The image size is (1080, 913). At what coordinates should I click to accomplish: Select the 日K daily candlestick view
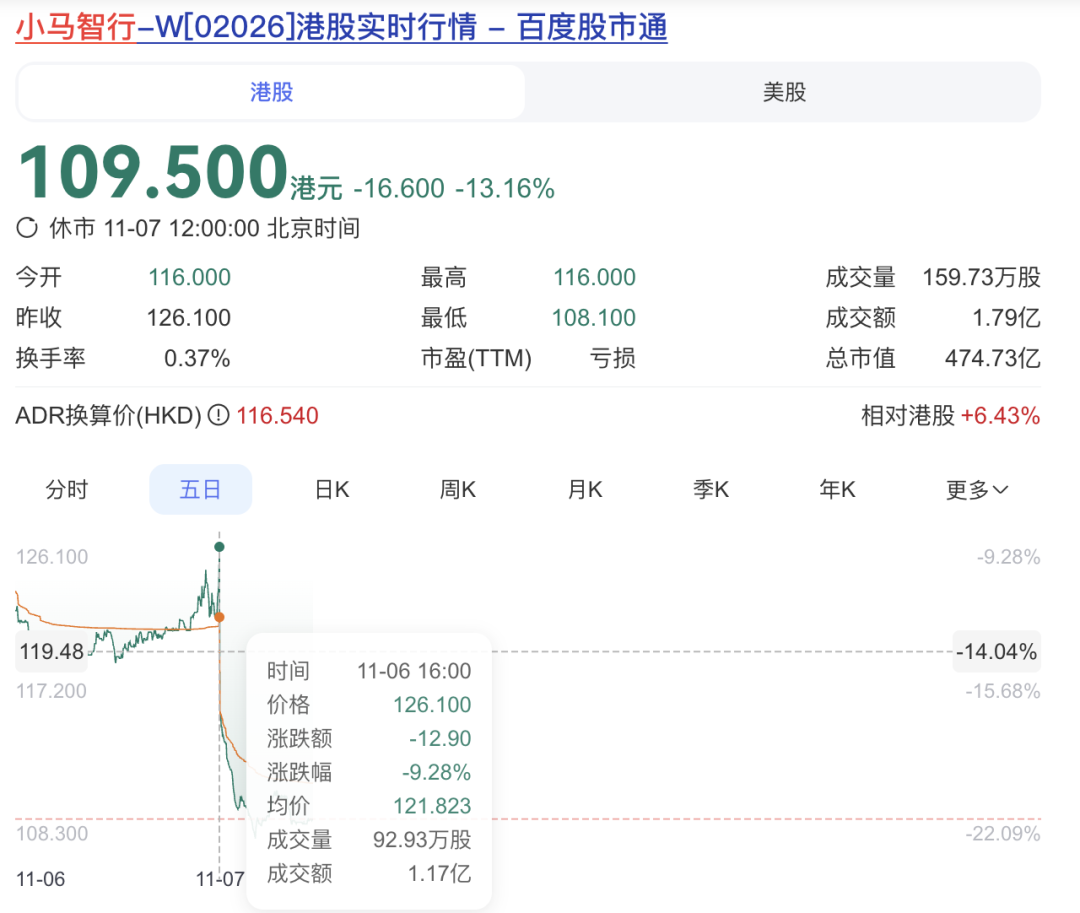[x=331, y=489]
